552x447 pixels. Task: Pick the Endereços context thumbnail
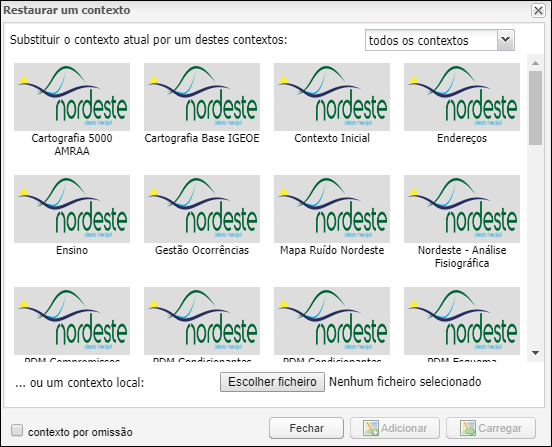tap(462, 97)
